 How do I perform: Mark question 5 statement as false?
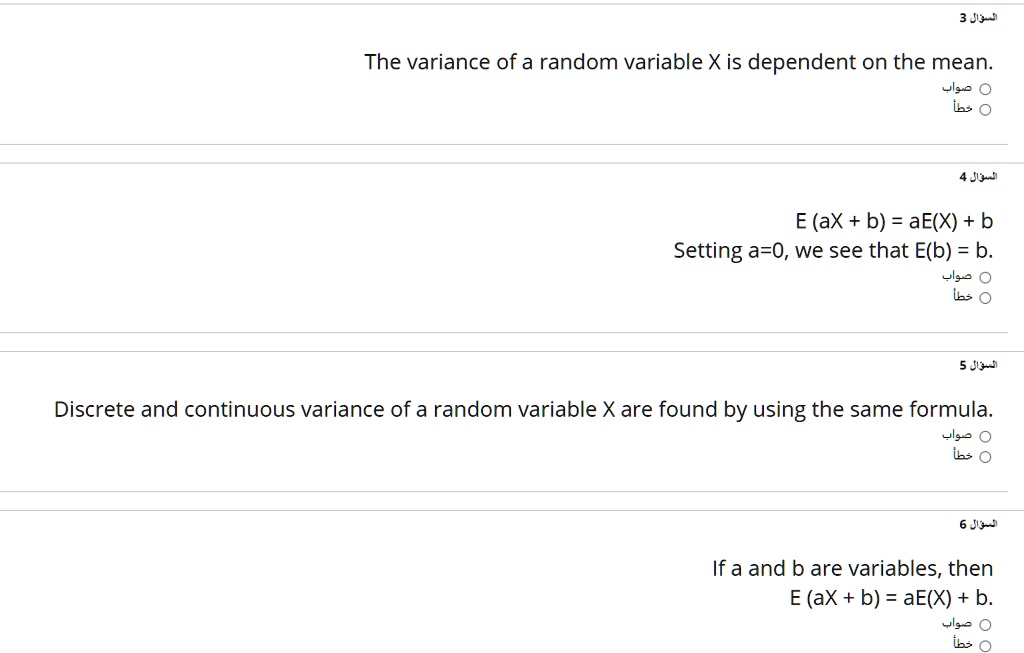984,456
